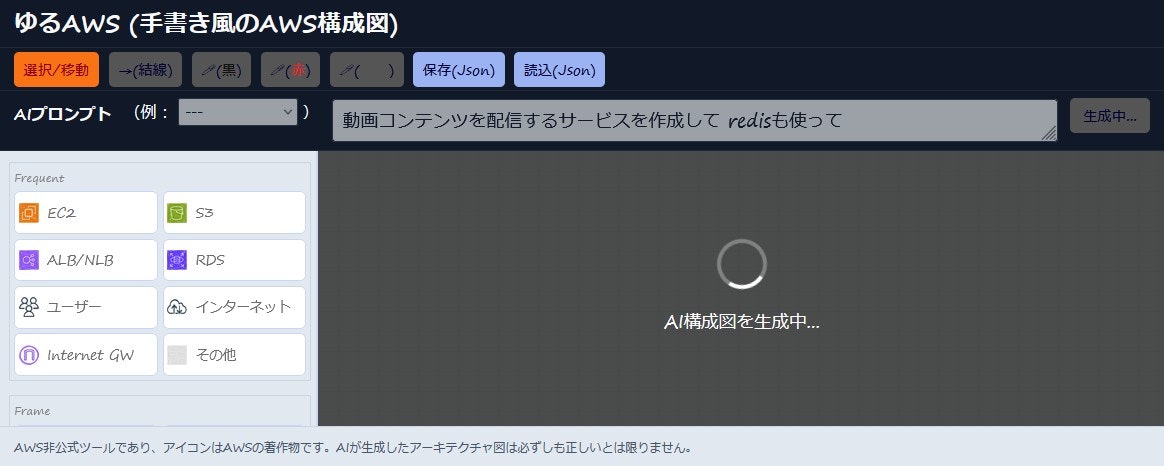1164x466 pixels.
Task: Select the black pen (黒) tool
Action: pos(221,70)
